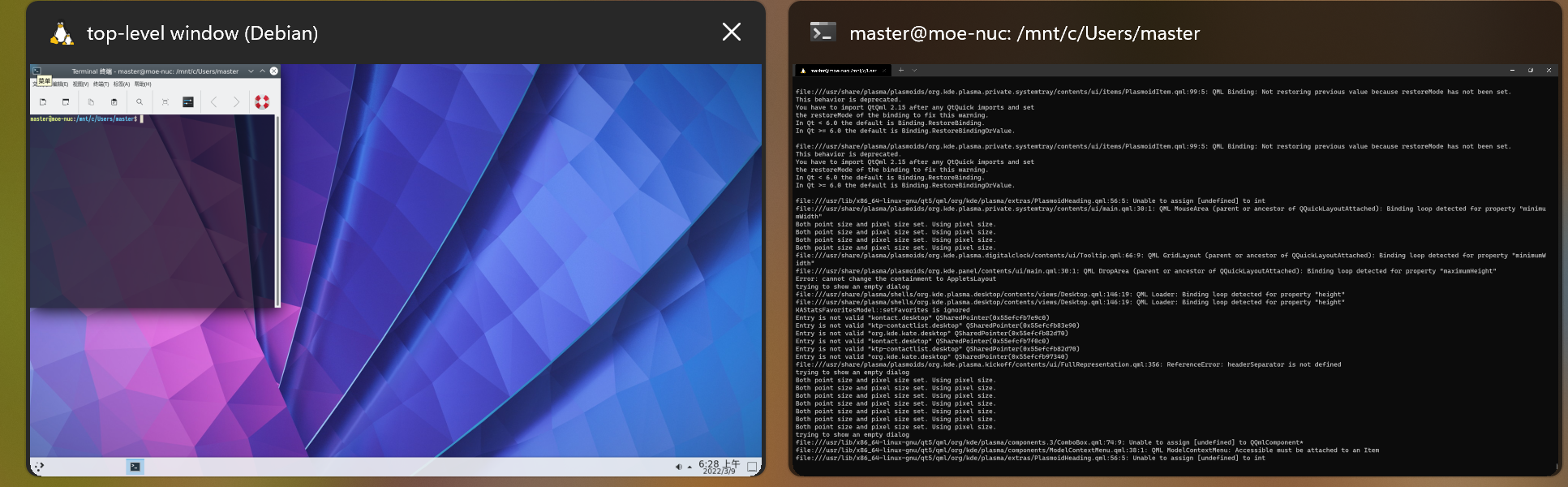Click the Tux penguin icon of Debian window
The width and height of the screenshot is (1568, 487).
(x=62, y=33)
